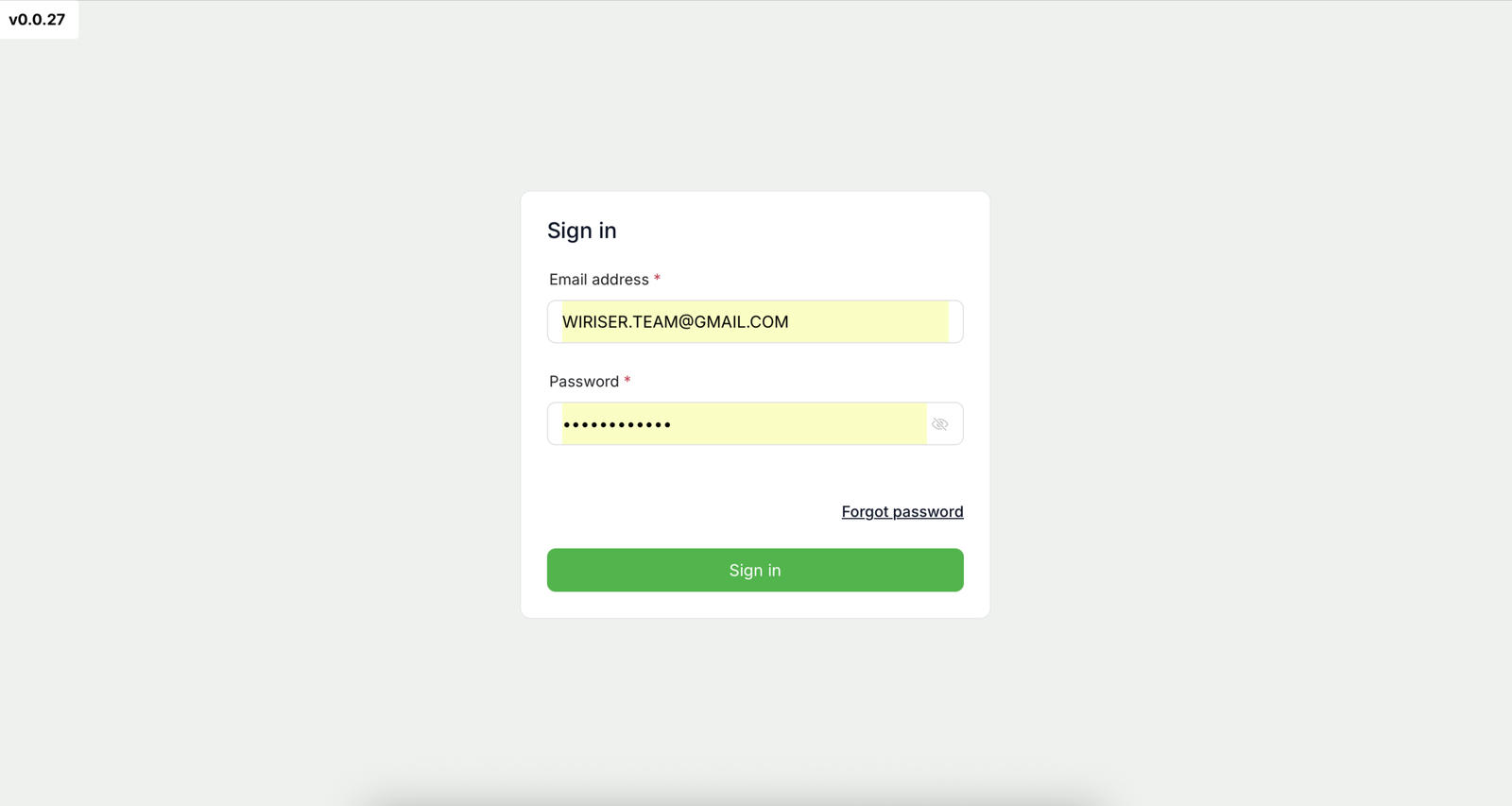This screenshot has height=806, width=1512.
Task: Click red asterisk beside Email address
Action: tap(657, 279)
